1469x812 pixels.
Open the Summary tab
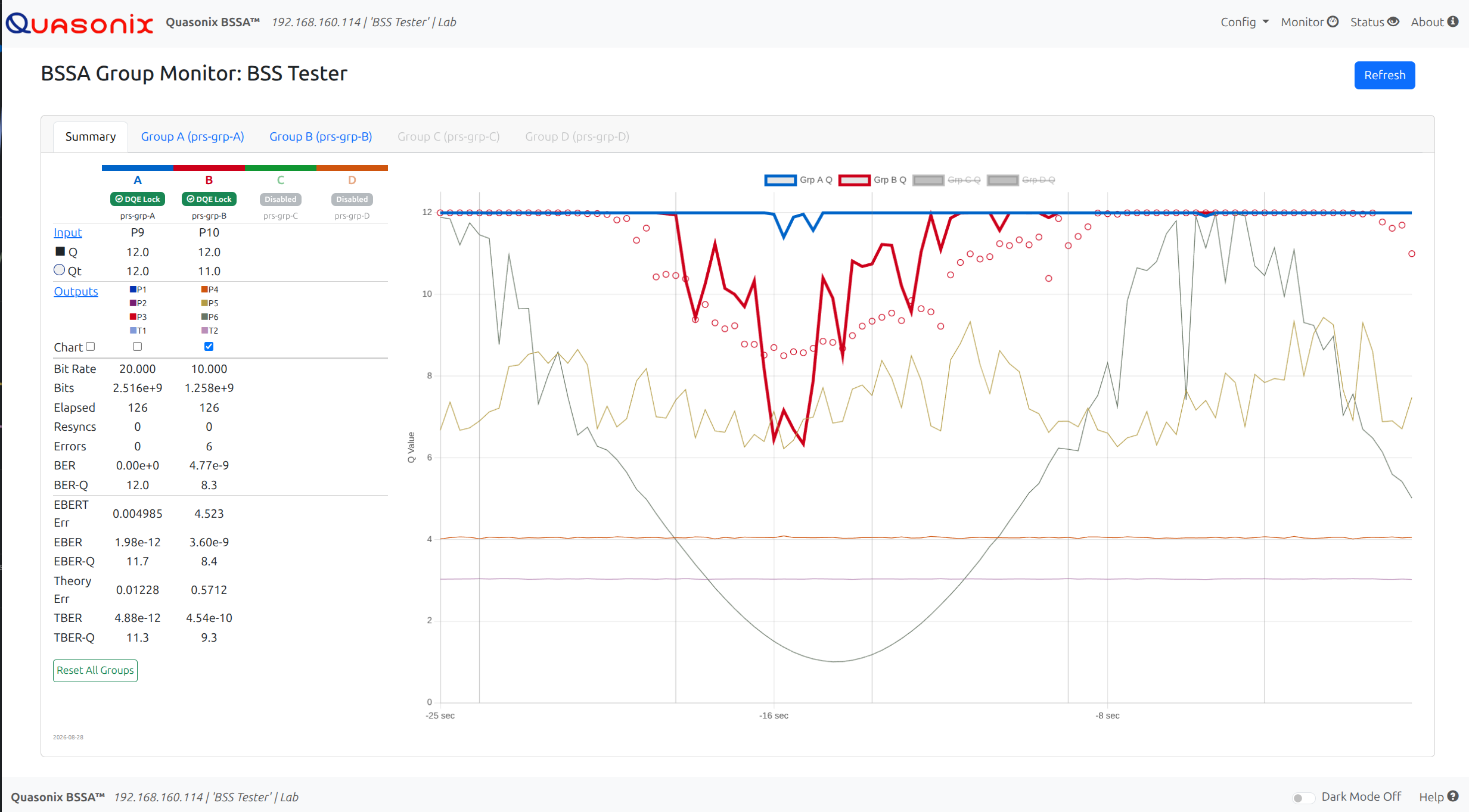coord(91,137)
